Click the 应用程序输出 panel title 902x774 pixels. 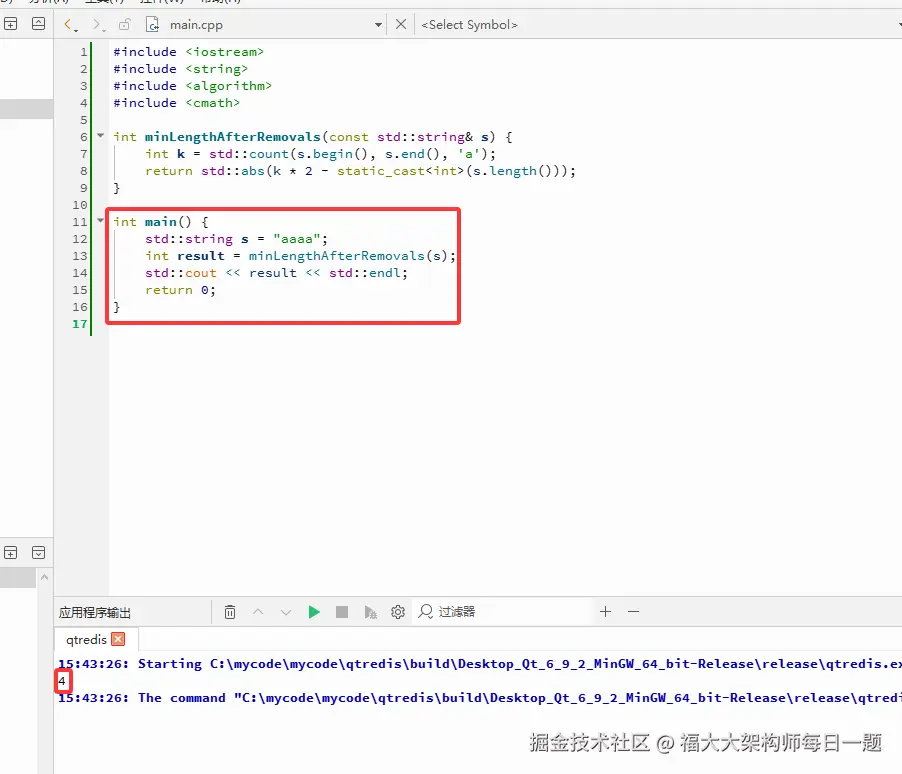click(94, 612)
